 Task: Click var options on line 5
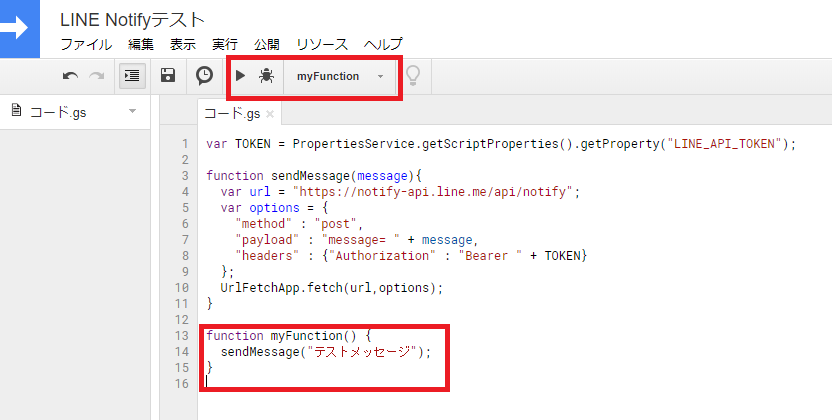pos(260,208)
